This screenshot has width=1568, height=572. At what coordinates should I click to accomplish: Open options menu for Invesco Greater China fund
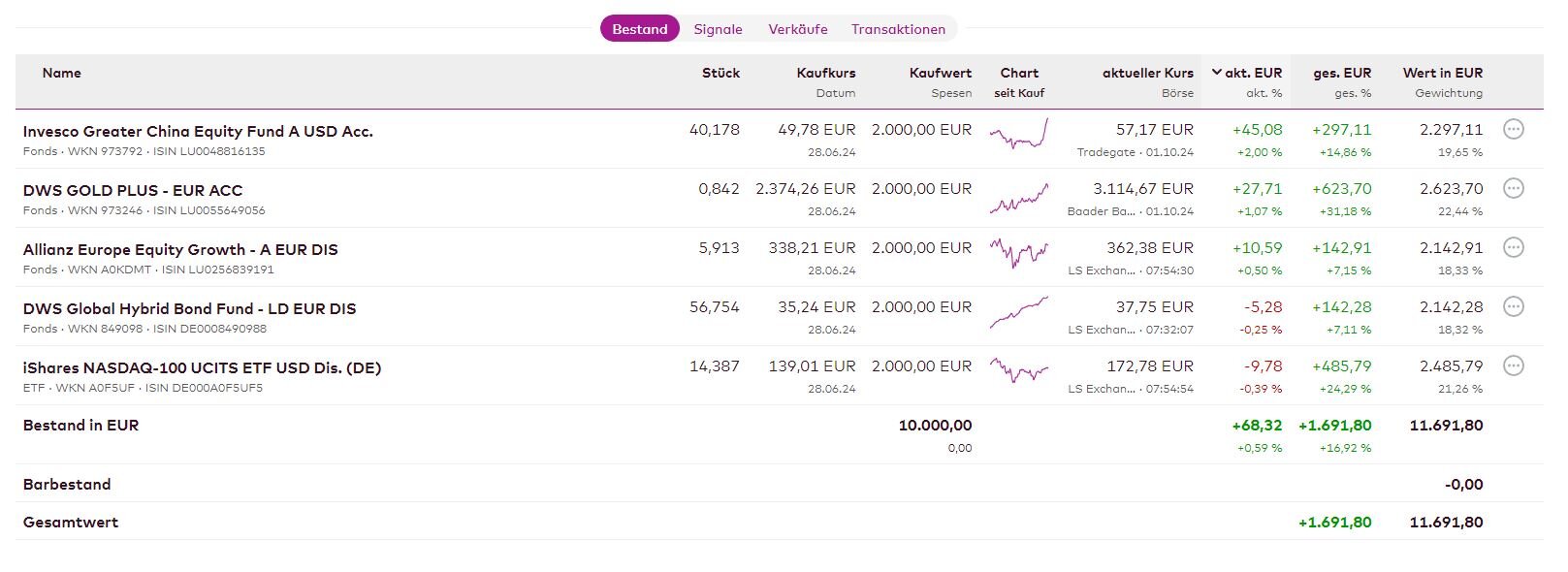click(1513, 129)
